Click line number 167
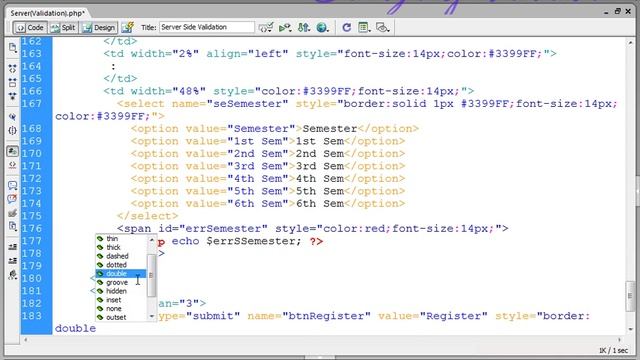The width and height of the screenshot is (640, 360). tap(32, 104)
